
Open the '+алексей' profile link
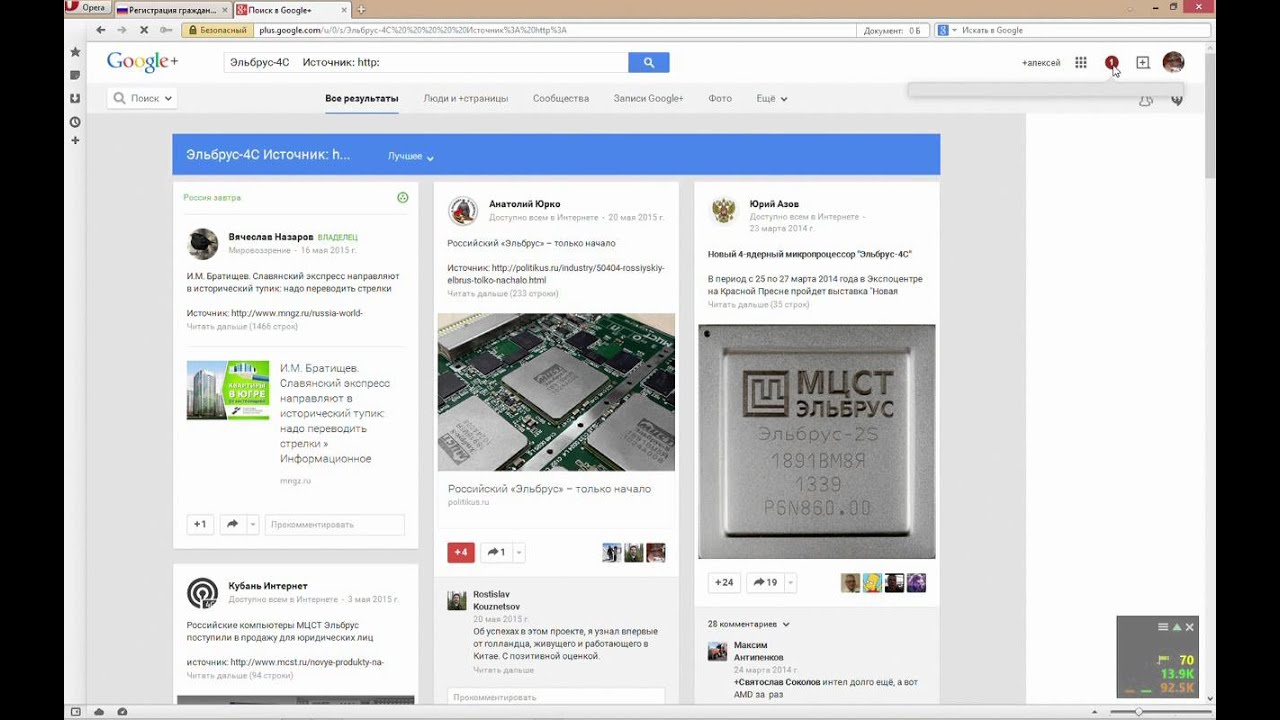[1041, 63]
